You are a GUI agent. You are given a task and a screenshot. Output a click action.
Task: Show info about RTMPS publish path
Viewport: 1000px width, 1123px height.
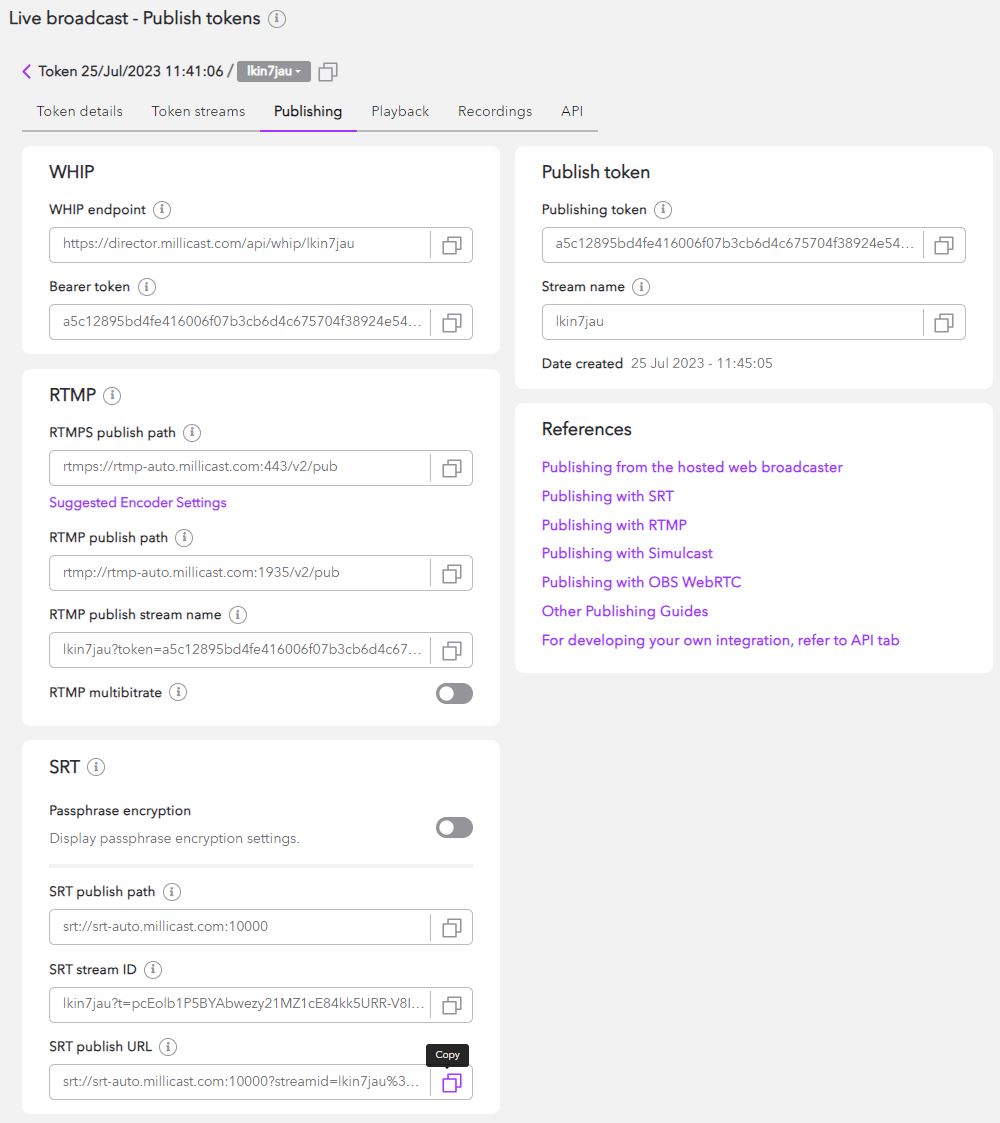tap(191, 432)
